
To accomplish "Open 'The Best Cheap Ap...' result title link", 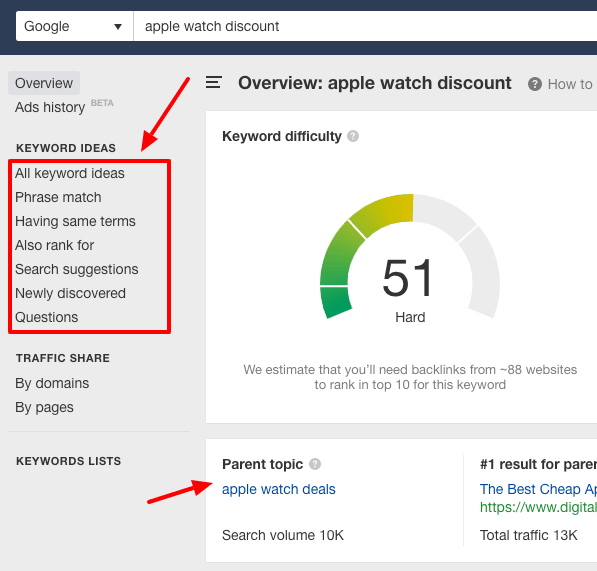I will click(x=538, y=489).
